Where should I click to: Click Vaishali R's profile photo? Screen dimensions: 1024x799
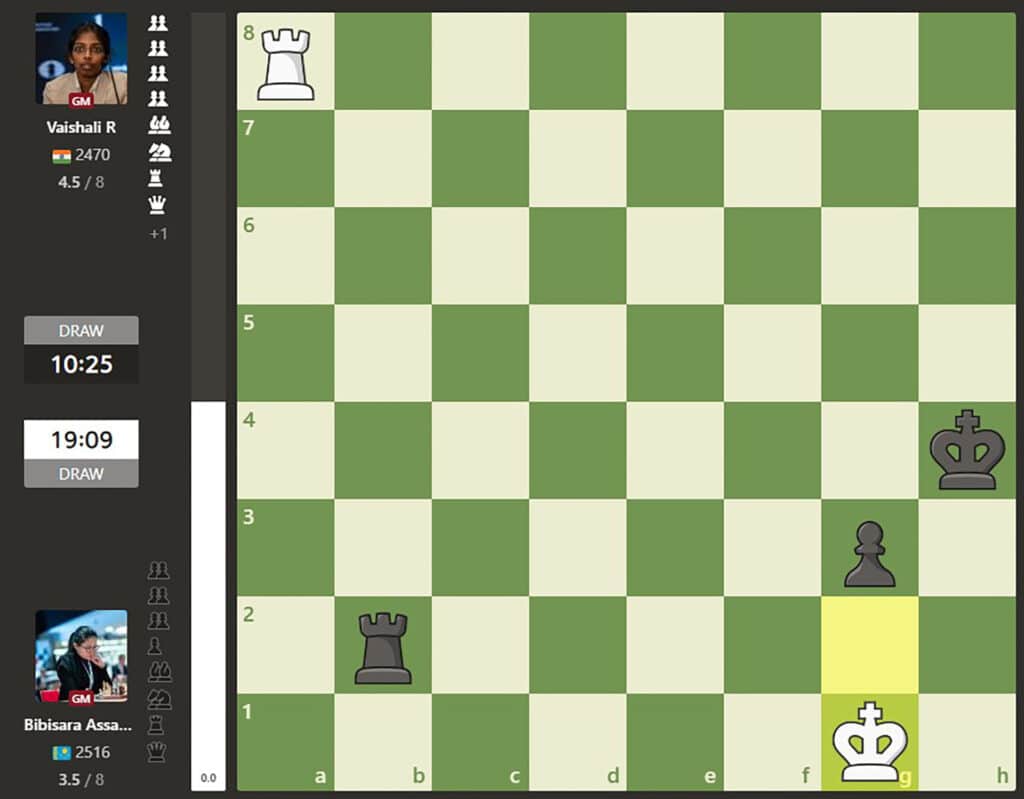[81, 58]
